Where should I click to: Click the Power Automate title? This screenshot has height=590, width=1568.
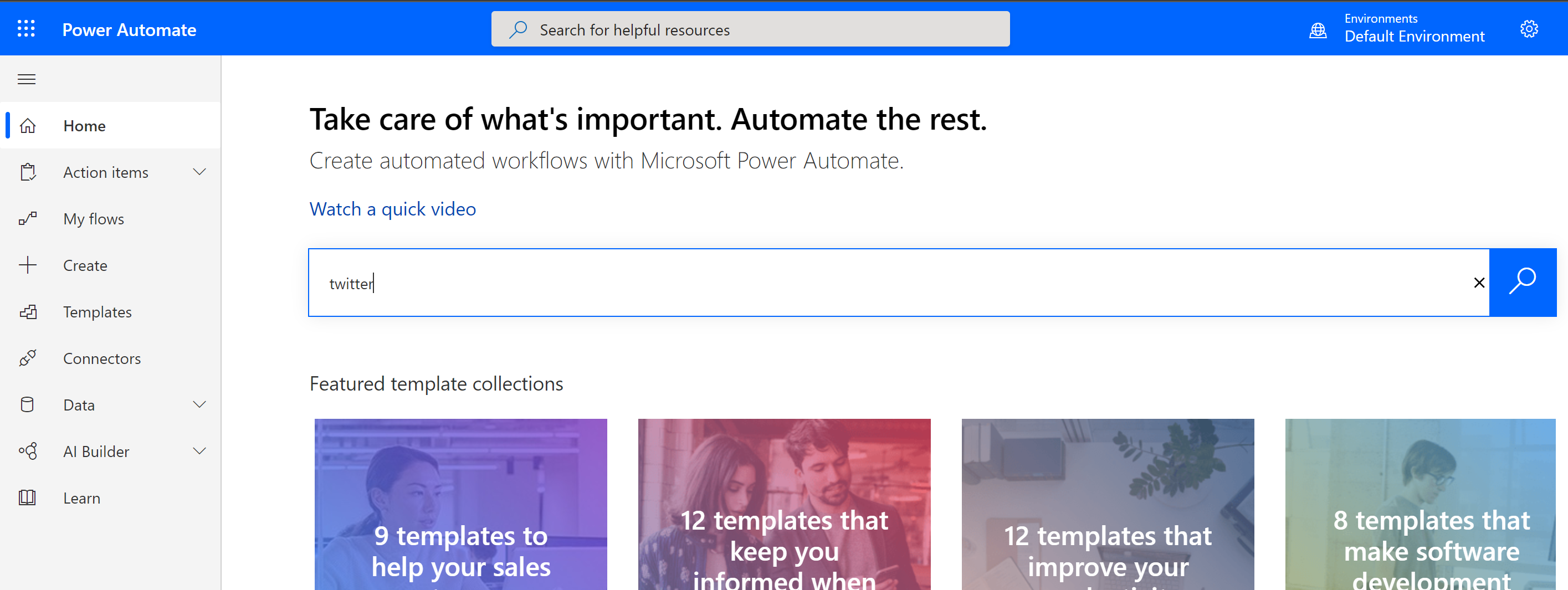click(x=129, y=30)
